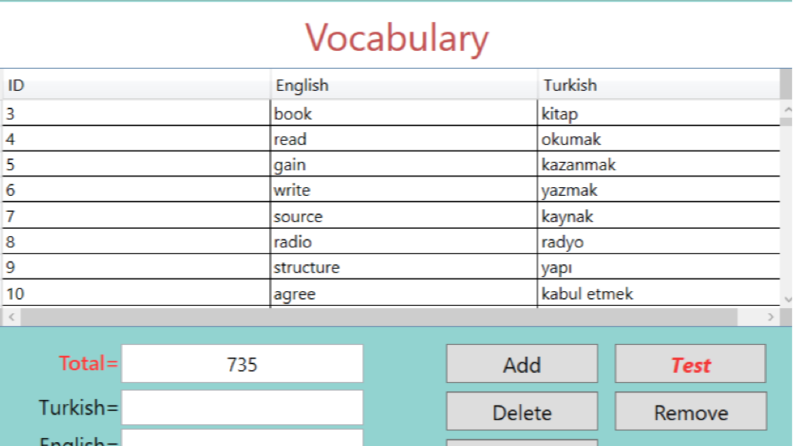Select the cell 'write'
This screenshot has height=446, width=793.
click(404, 190)
